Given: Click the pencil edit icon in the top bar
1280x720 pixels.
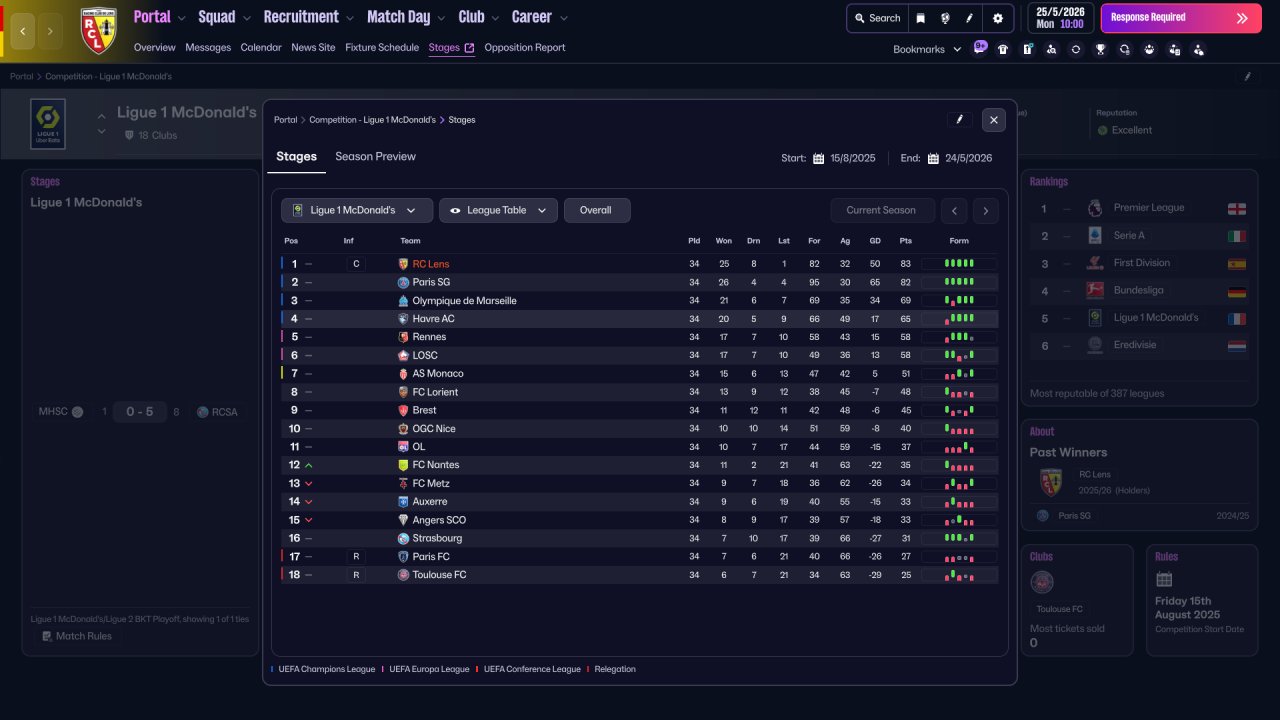Looking at the screenshot, I should pyautogui.click(x=969, y=18).
